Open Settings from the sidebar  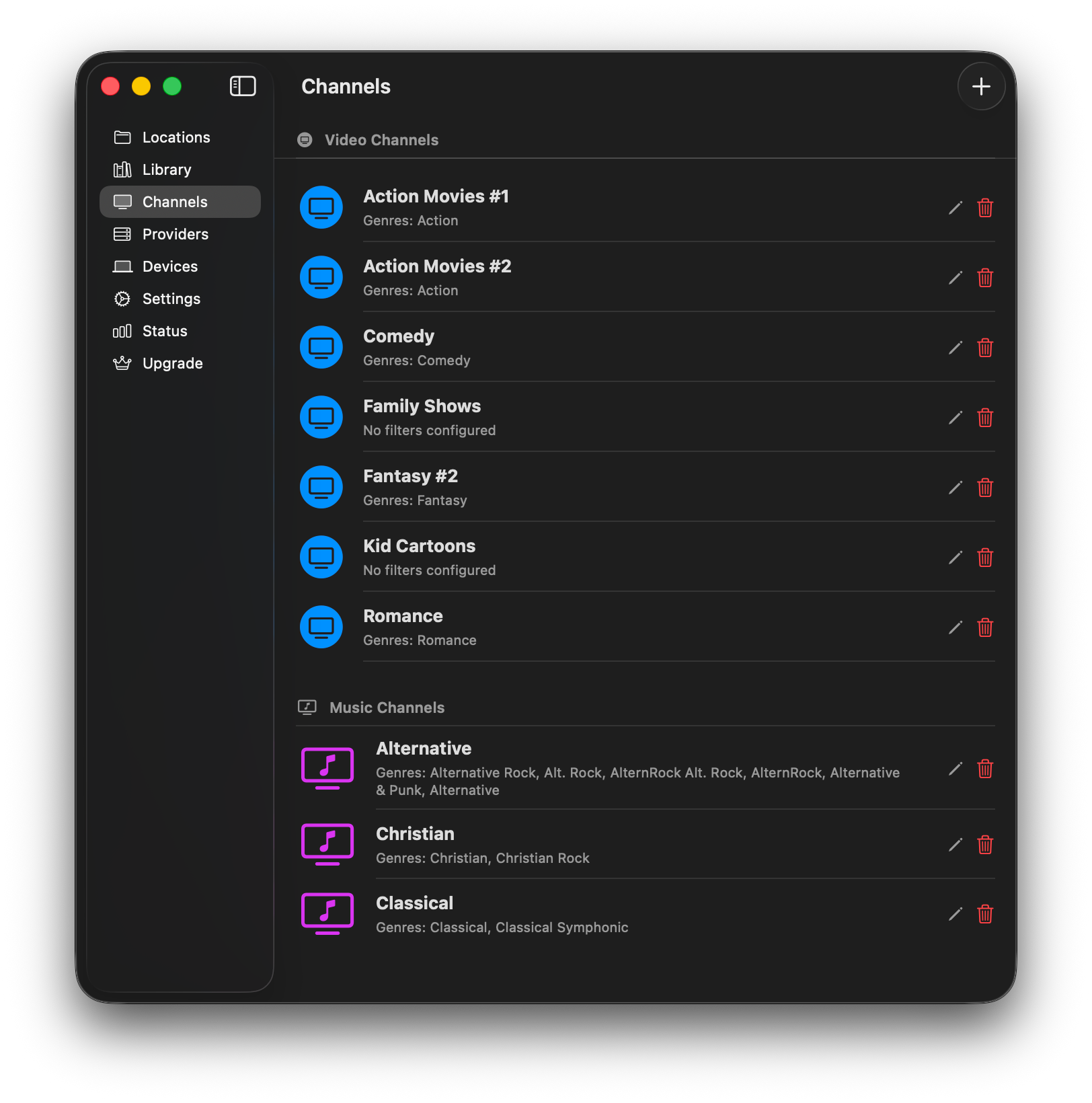[x=171, y=299]
